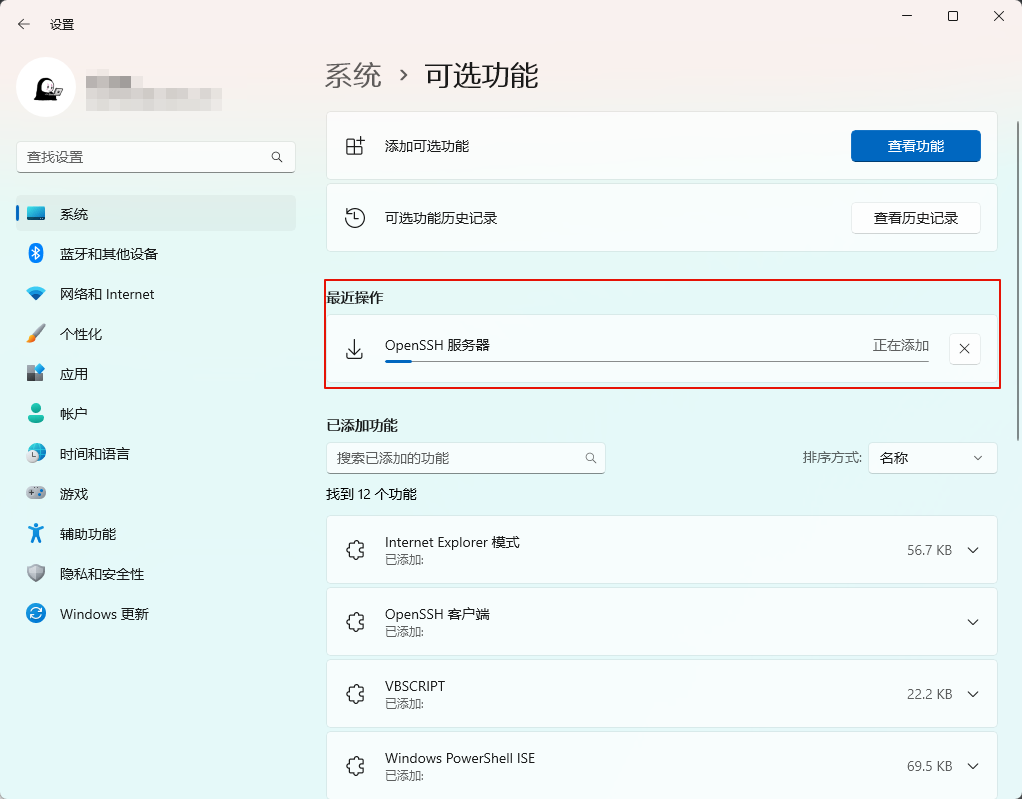Cancel the OpenSSH 服务器 installation
Screen dimensions: 1022x799
964,349
